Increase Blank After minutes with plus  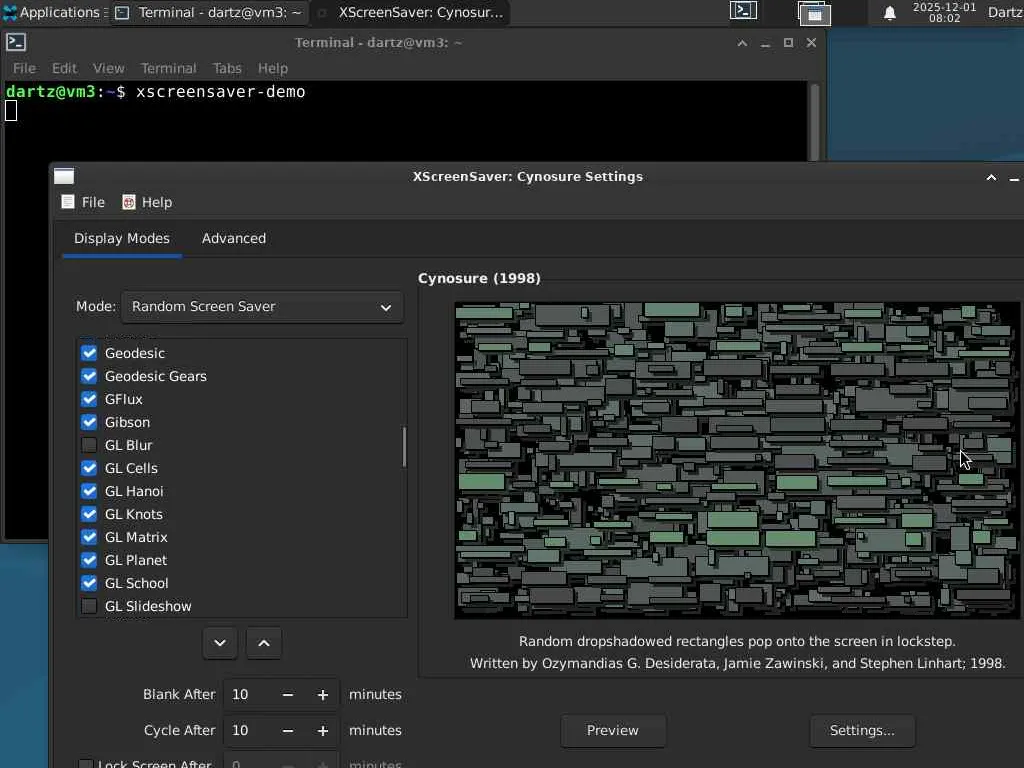pyautogui.click(x=323, y=695)
